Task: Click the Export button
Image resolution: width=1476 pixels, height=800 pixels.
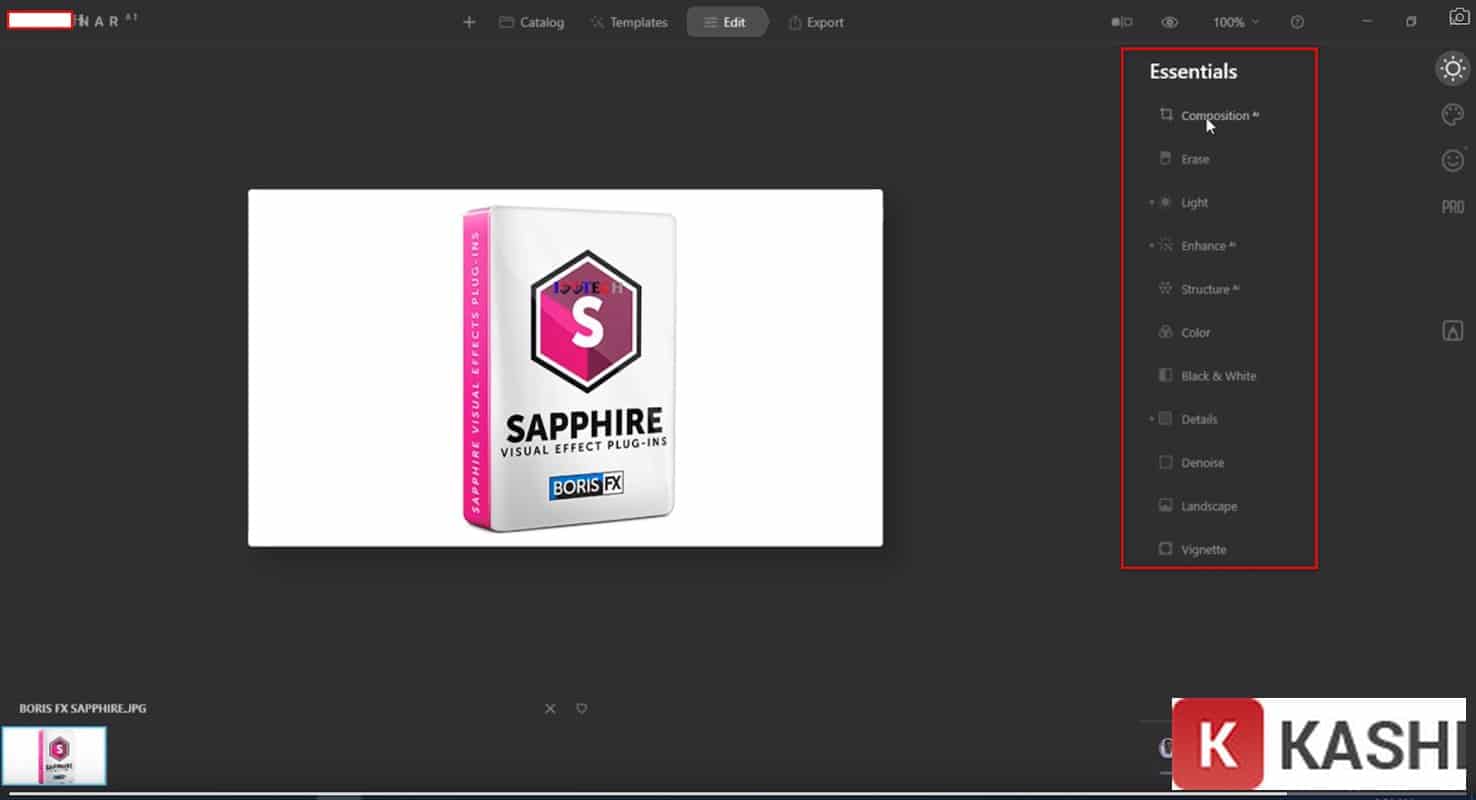Action: tap(816, 22)
